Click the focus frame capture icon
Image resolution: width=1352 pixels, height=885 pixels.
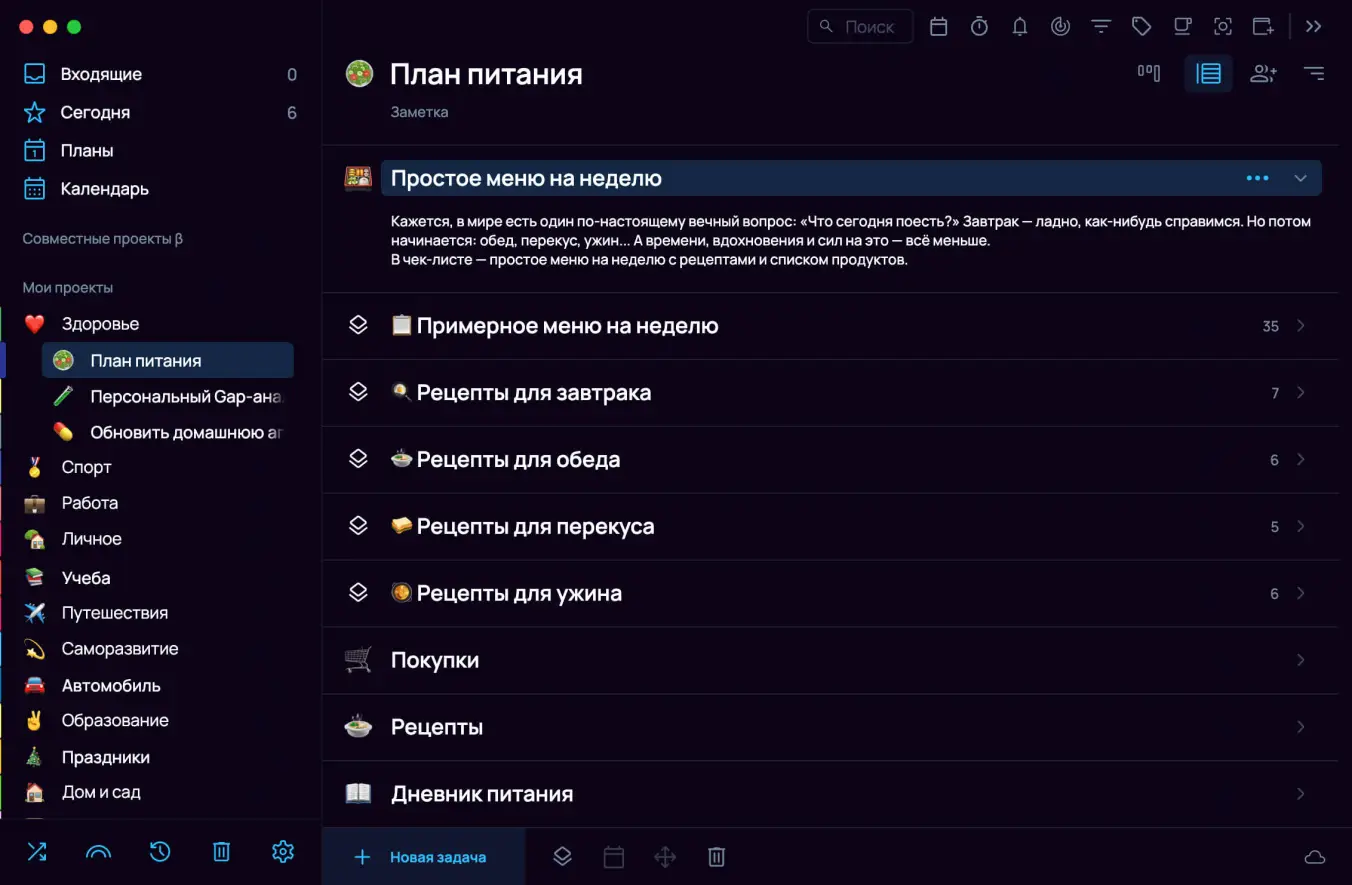click(x=1222, y=27)
